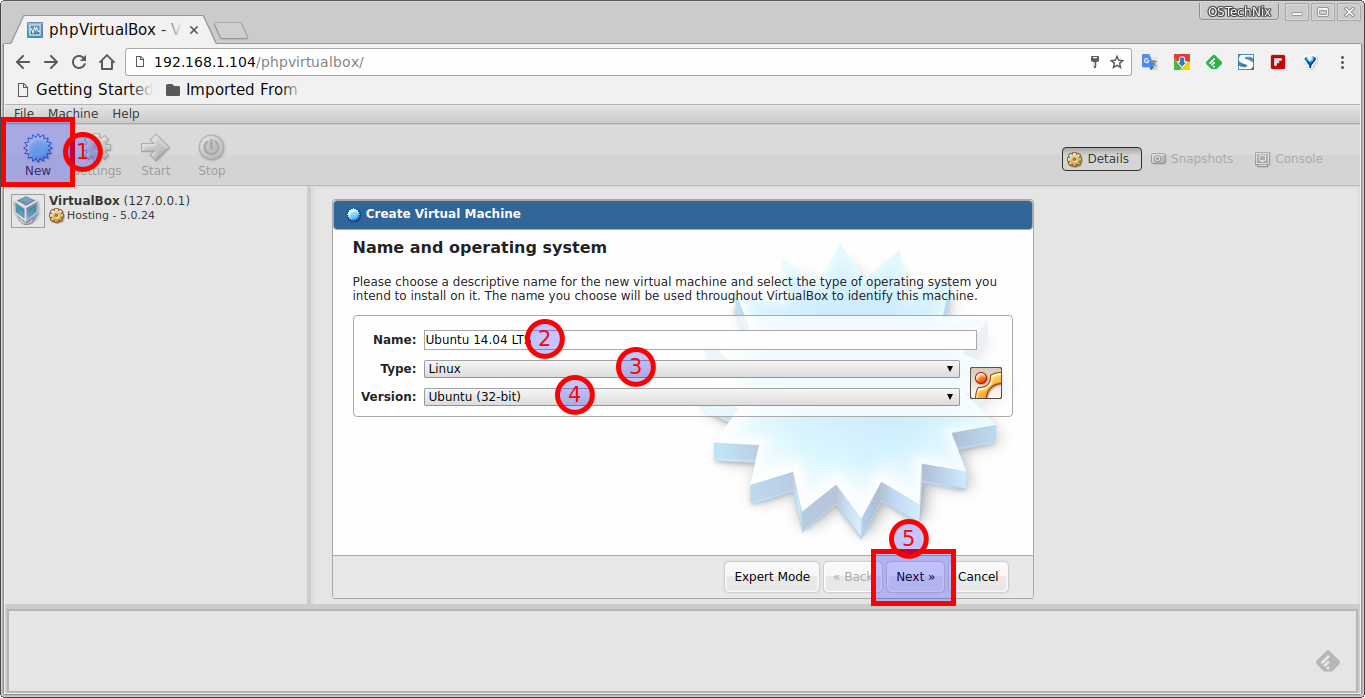Image resolution: width=1365 pixels, height=698 pixels.
Task: Click Next to continue the wizard
Action: coord(913,576)
